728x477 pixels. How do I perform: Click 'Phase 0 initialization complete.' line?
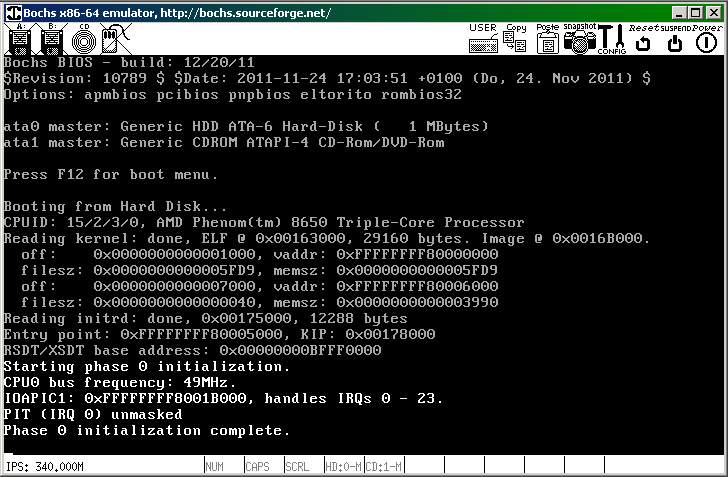(x=147, y=431)
